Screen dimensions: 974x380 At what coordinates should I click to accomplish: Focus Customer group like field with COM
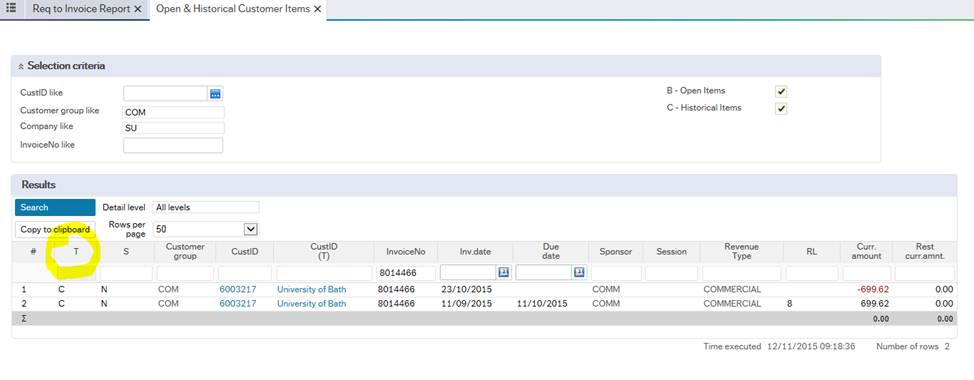(x=173, y=112)
